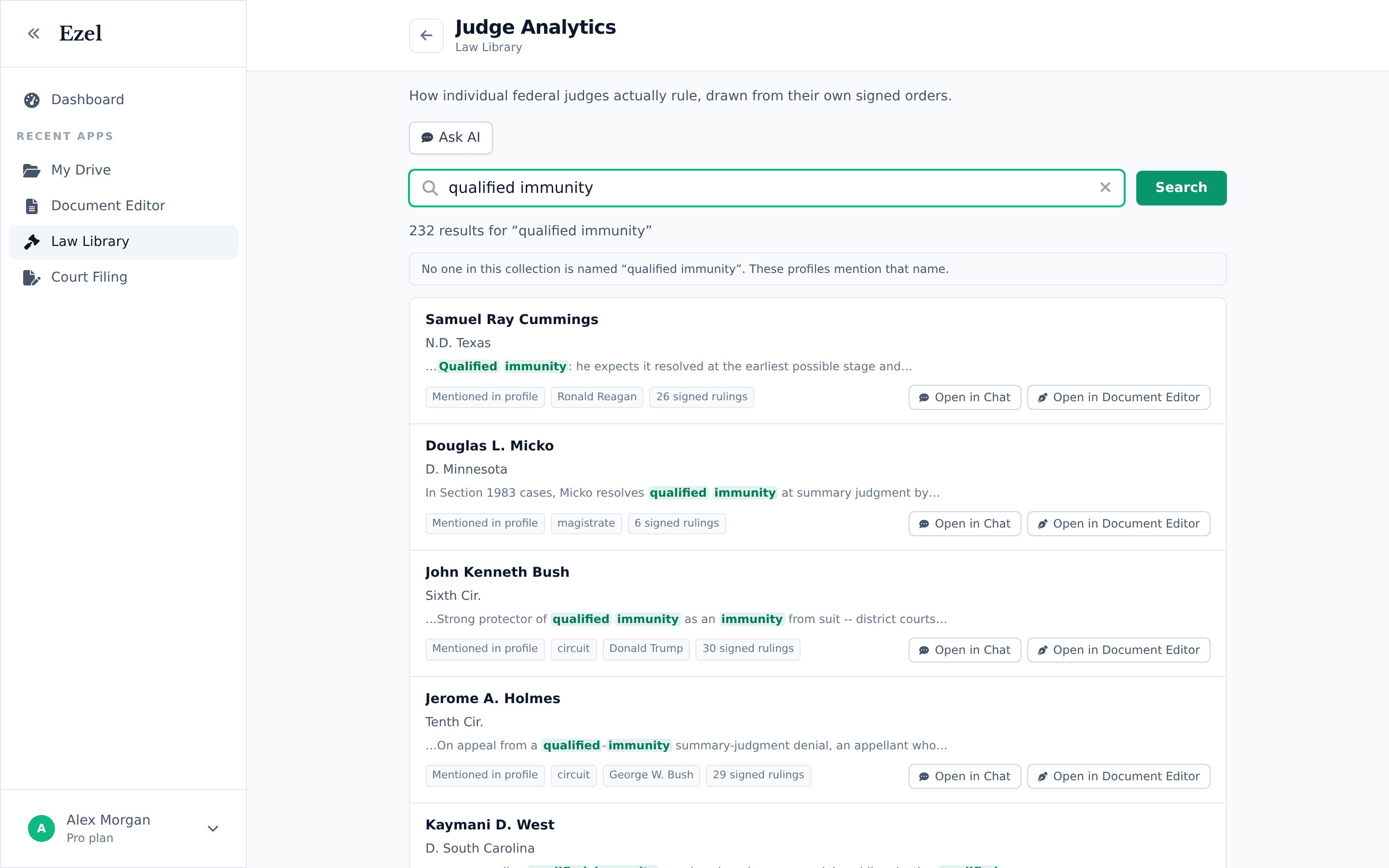Image resolution: width=1389 pixels, height=868 pixels.
Task: Open John Kenneth Bush in Chat
Action: [964, 650]
